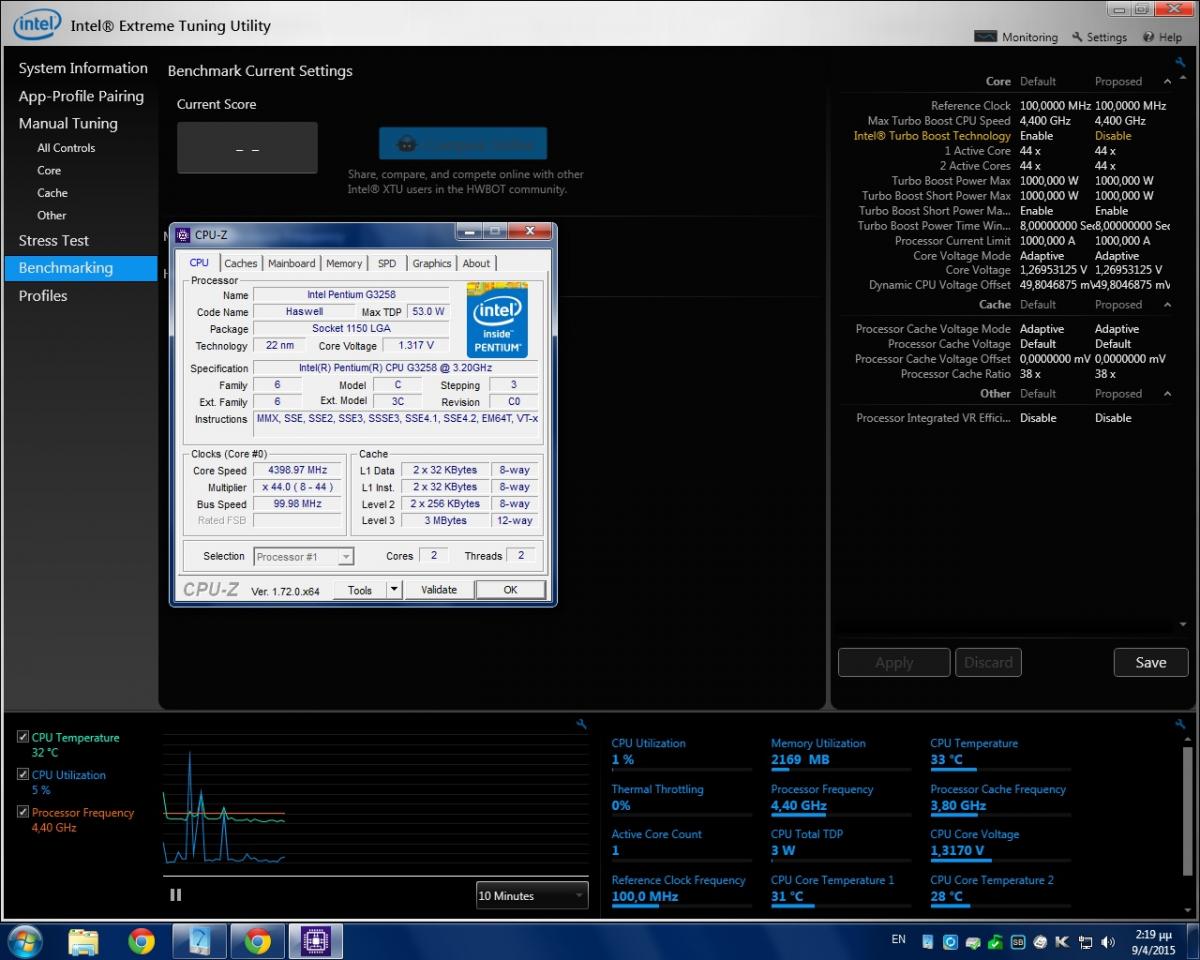1200x960 pixels.
Task: Open the System Information section
Action: coord(83,68)
